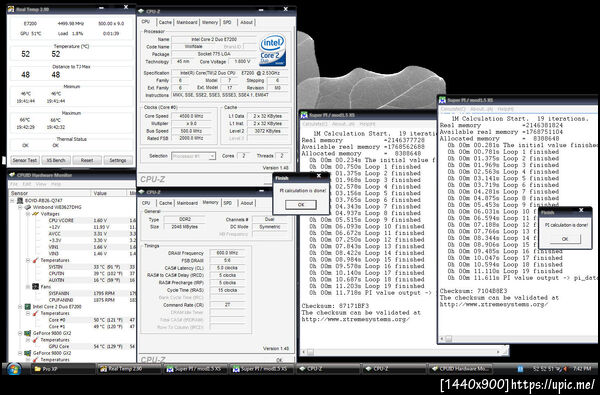Click the Value column header in Hardware Monitor
Image resolution: width=600 pixels, height=395 pixels.
click(x=109, y=193)
